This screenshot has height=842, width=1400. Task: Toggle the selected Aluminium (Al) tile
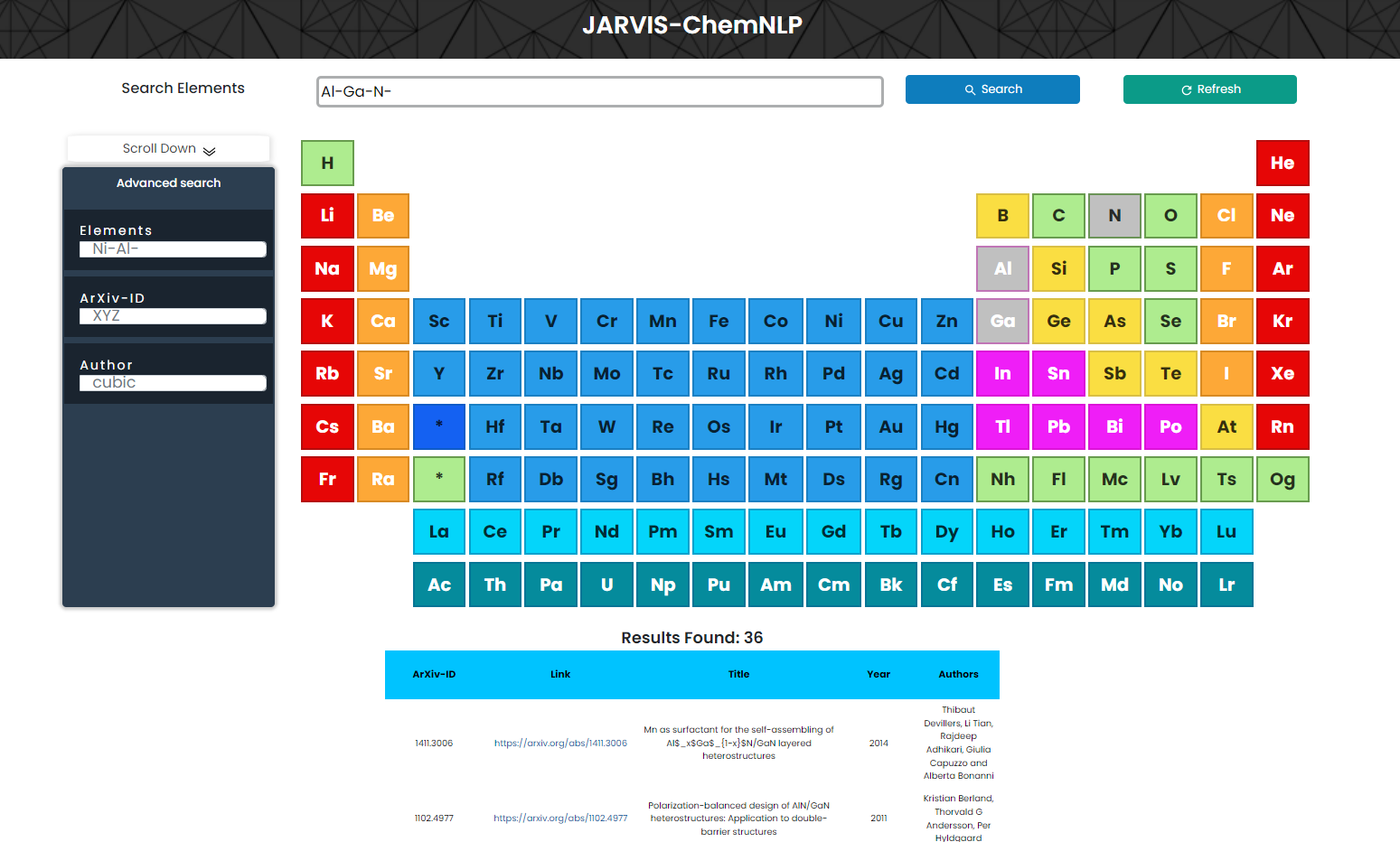click(x=1002, y=268)
